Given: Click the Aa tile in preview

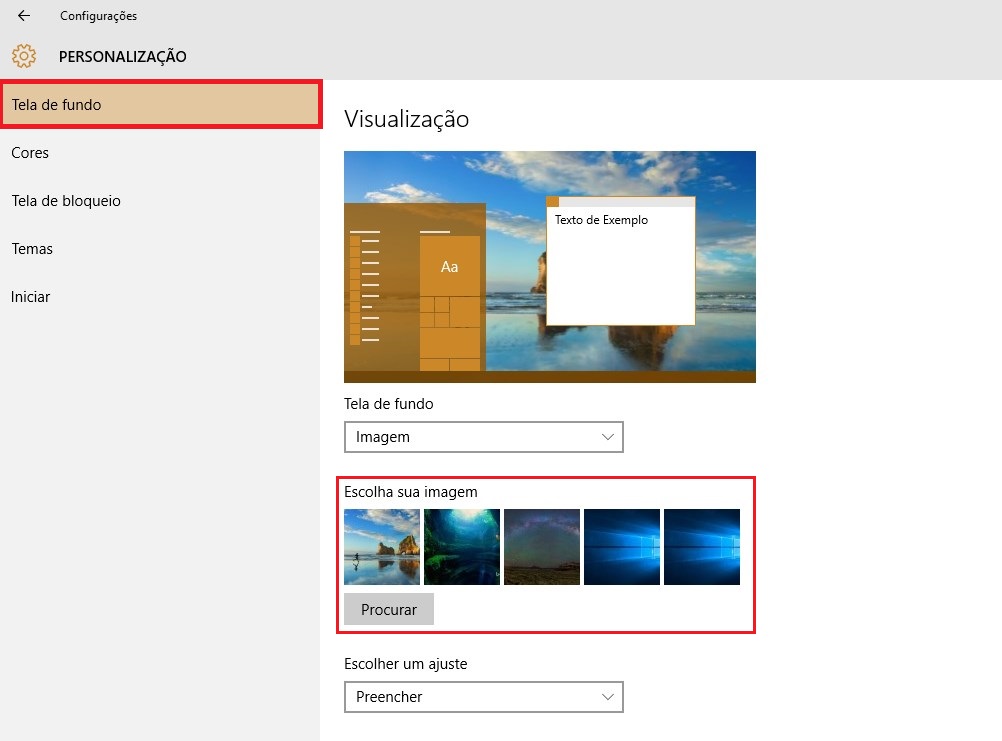Looking at the screenshot, I should coord(450,266).
